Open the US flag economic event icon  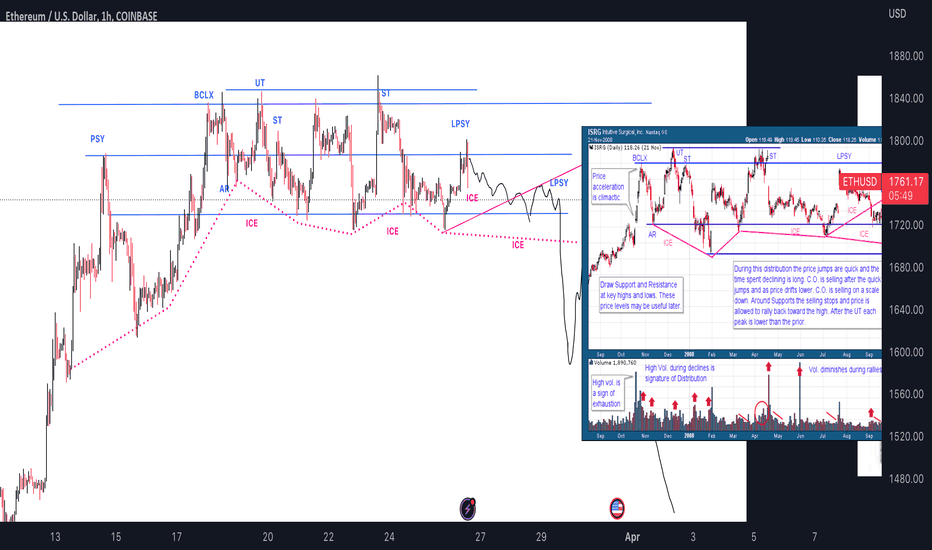click(x=617, y=508)
